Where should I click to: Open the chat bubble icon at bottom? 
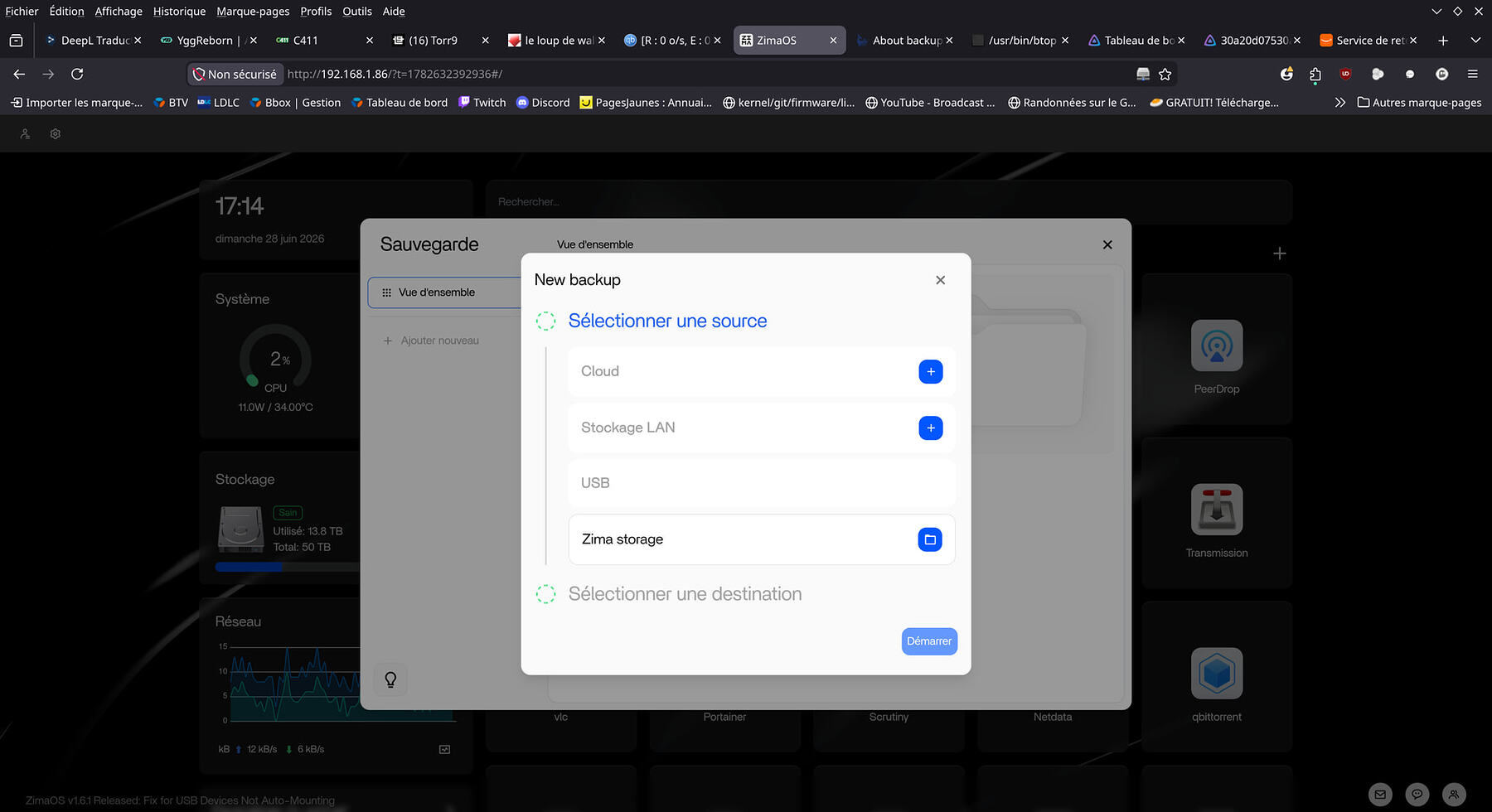coord(1417,794)
